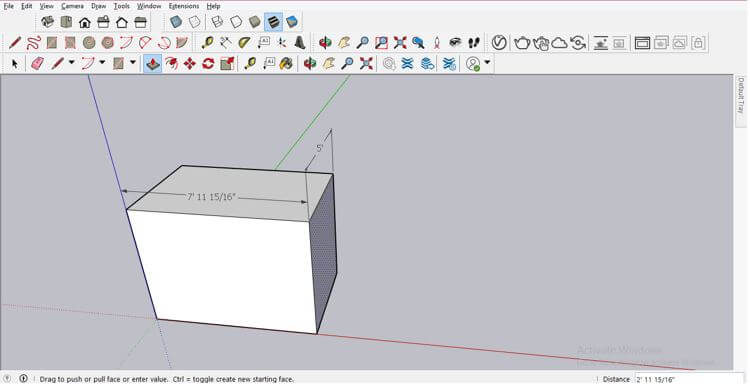Open the Extensions menu

184,6
